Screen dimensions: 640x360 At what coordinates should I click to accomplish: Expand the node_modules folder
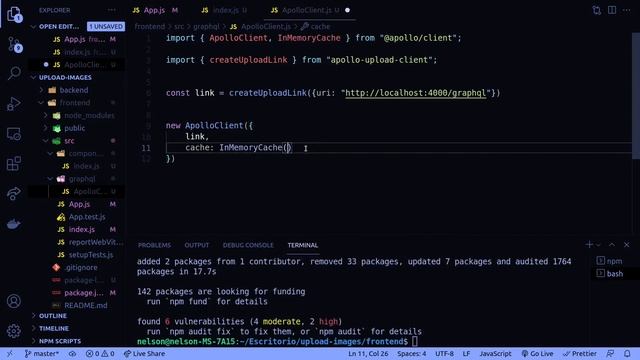click(89, 116)
